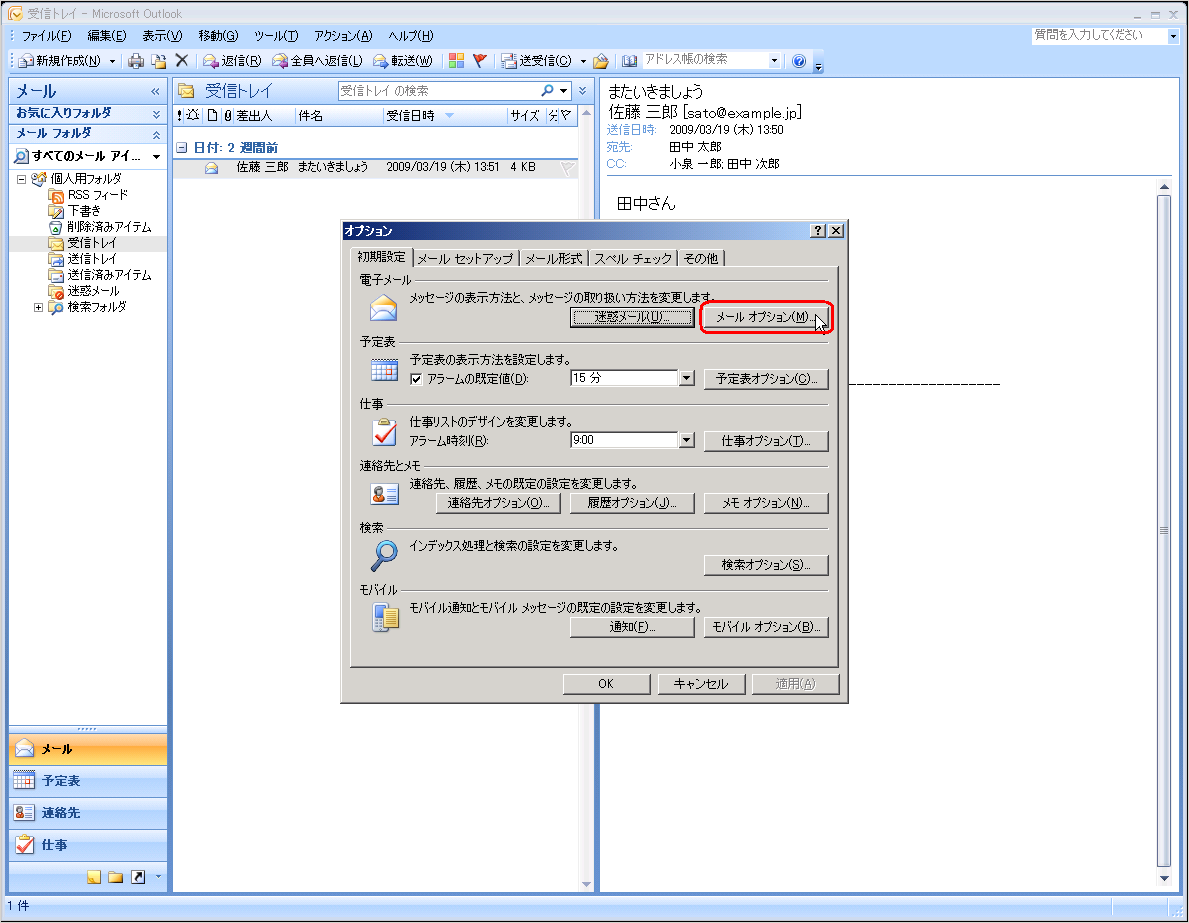Click OK button in オプション dialog
This screenshot has height=923, width=1189.
click(x=606, y=684)
